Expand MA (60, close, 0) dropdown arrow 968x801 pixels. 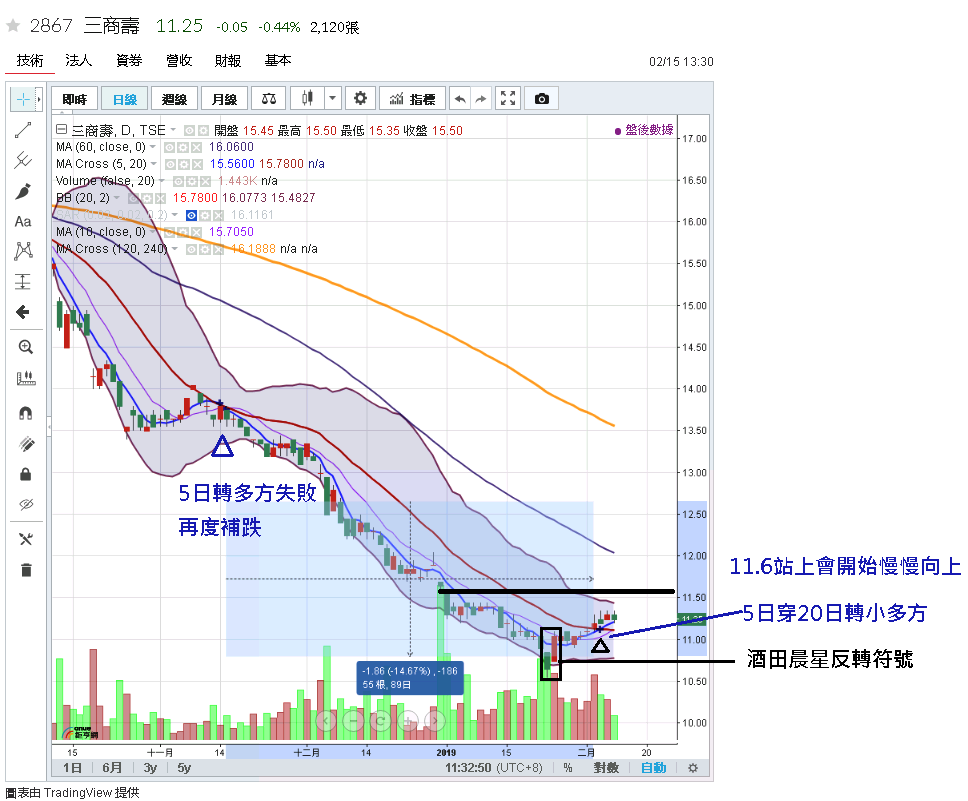153,147
